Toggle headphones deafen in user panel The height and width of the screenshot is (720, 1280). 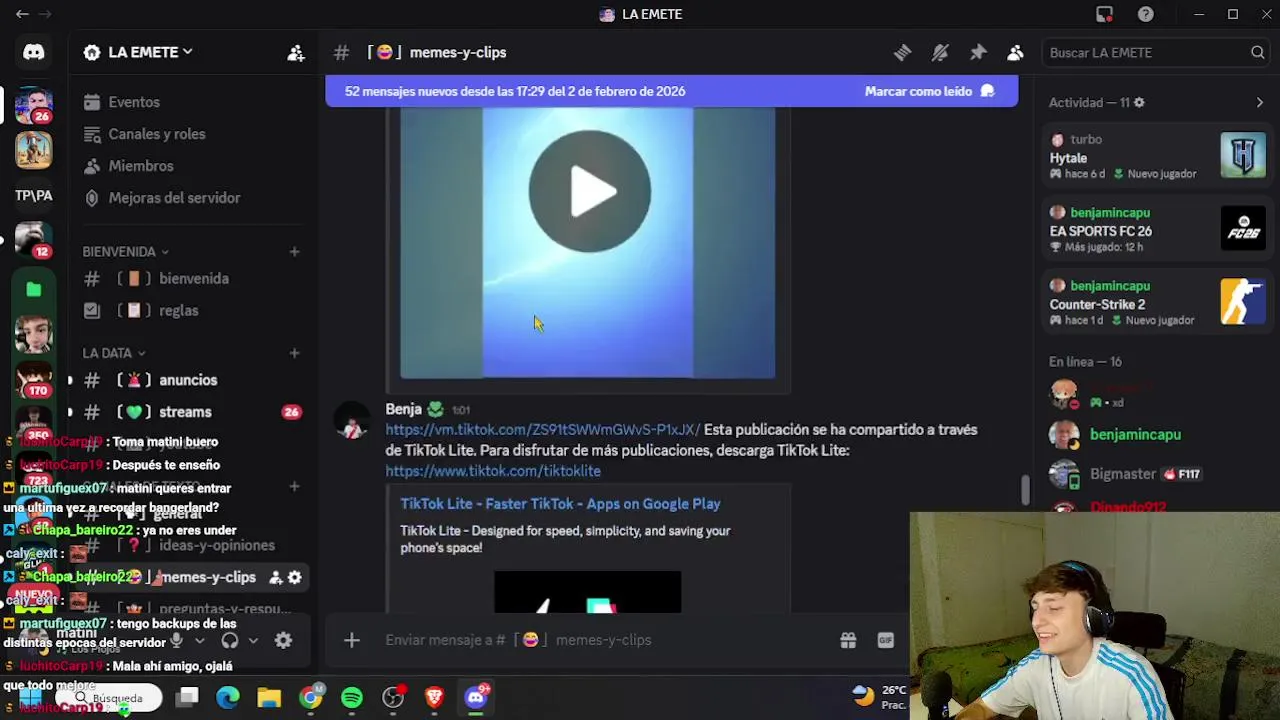point(230,641)
